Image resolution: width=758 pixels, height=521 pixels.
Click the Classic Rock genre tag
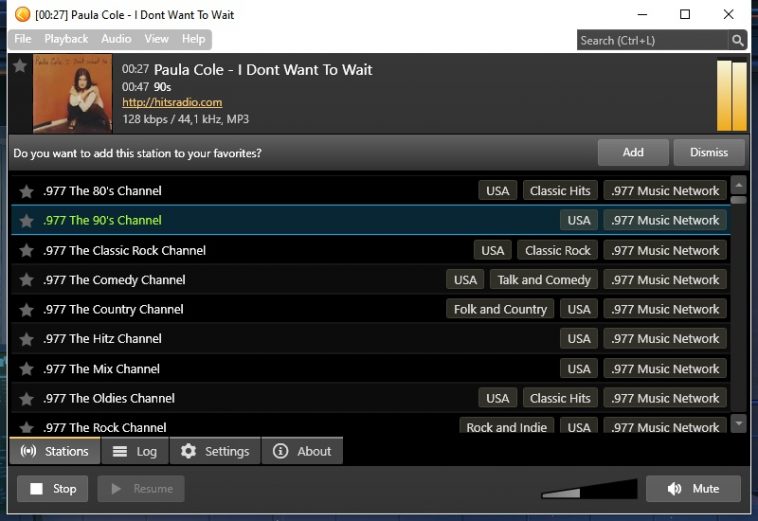(557, 250)
